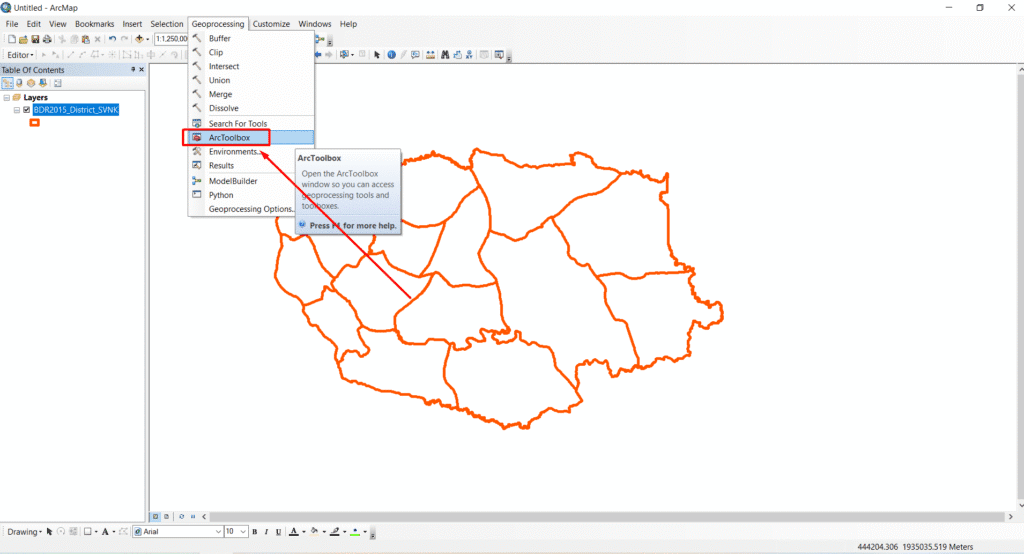Choose Union from Geoprocessing menu

[x=251, y=80]
